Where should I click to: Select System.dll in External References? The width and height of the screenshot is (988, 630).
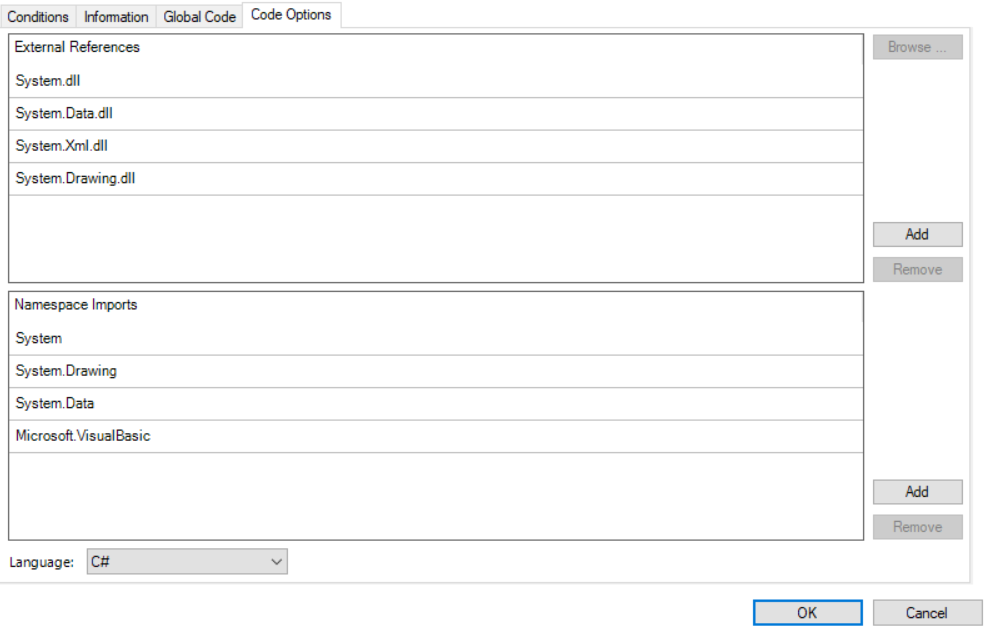pos(48,81)
